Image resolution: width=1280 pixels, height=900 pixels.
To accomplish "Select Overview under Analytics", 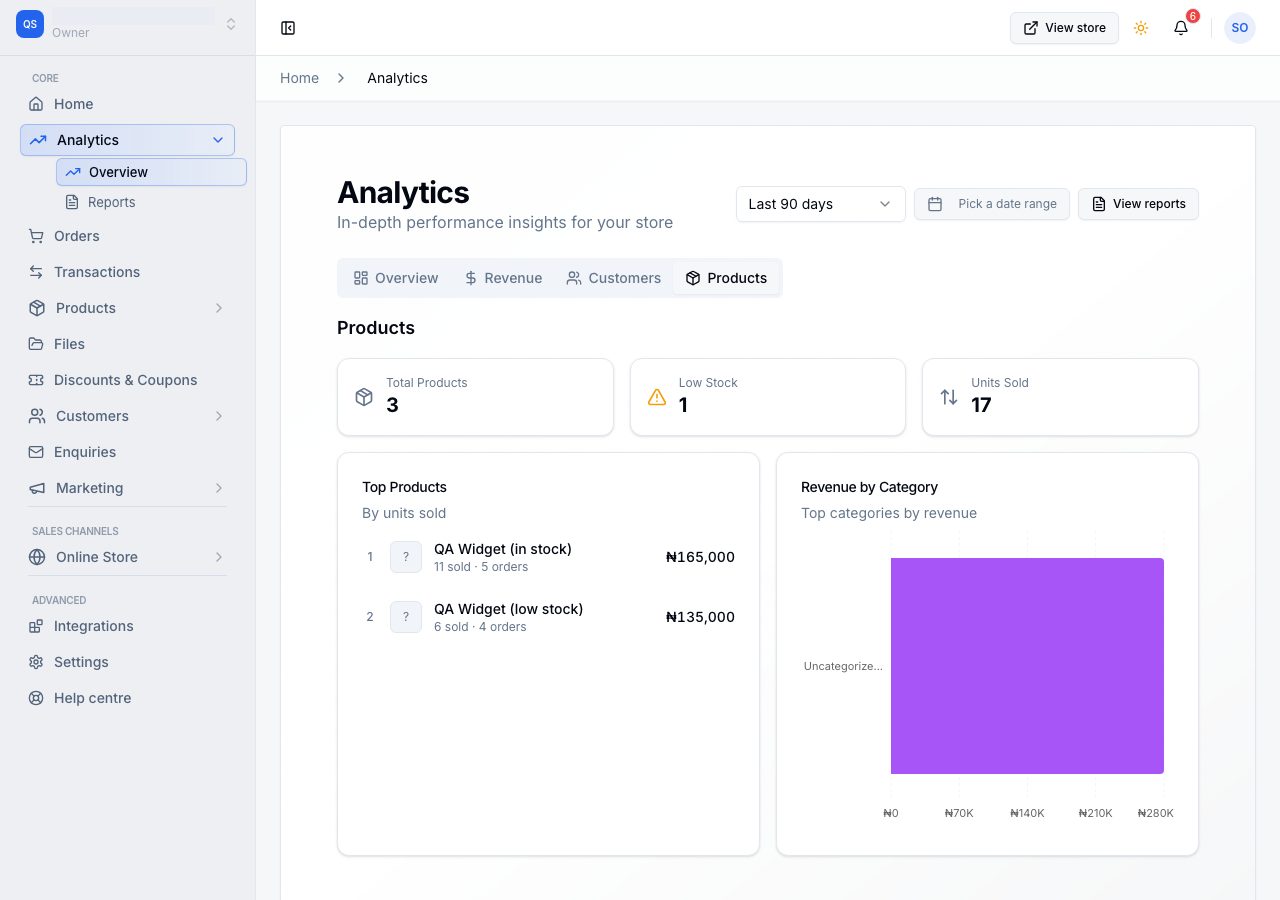I will 151,172.
